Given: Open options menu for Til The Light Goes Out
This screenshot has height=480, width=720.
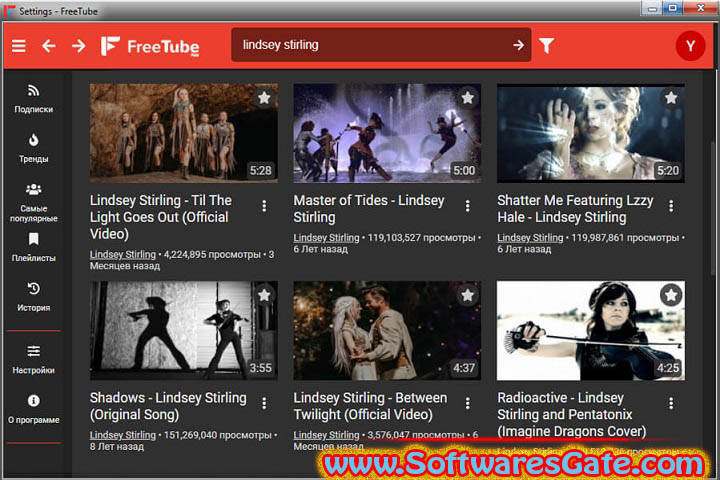Looking at the screenshot, I should pos(264,206).
